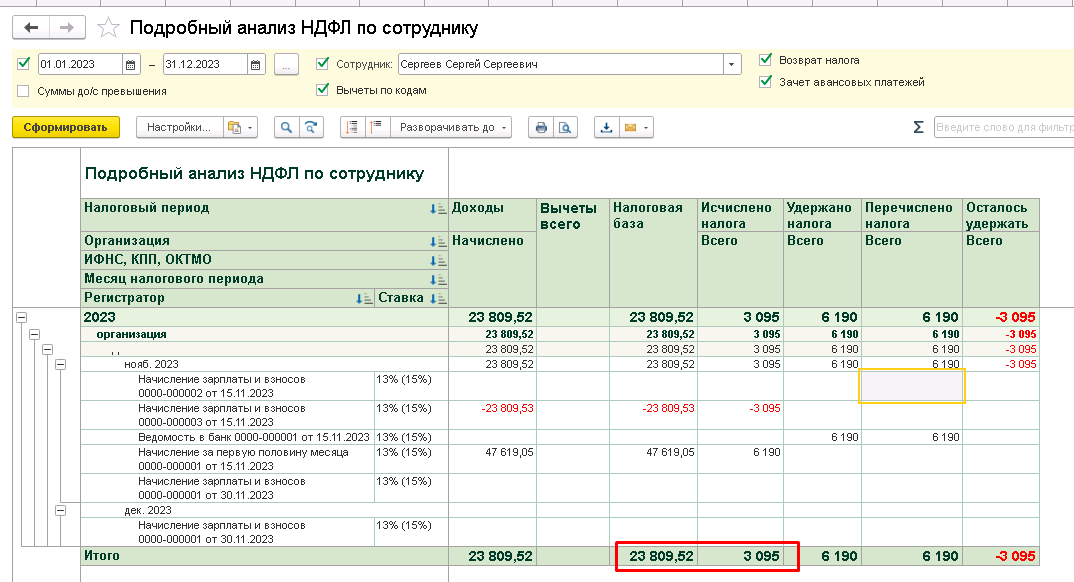Collapse the 2023 year group
Image resolution: width=1074 pixels, height=582 pixels.
pyautogui.click(x=22, y=318)
